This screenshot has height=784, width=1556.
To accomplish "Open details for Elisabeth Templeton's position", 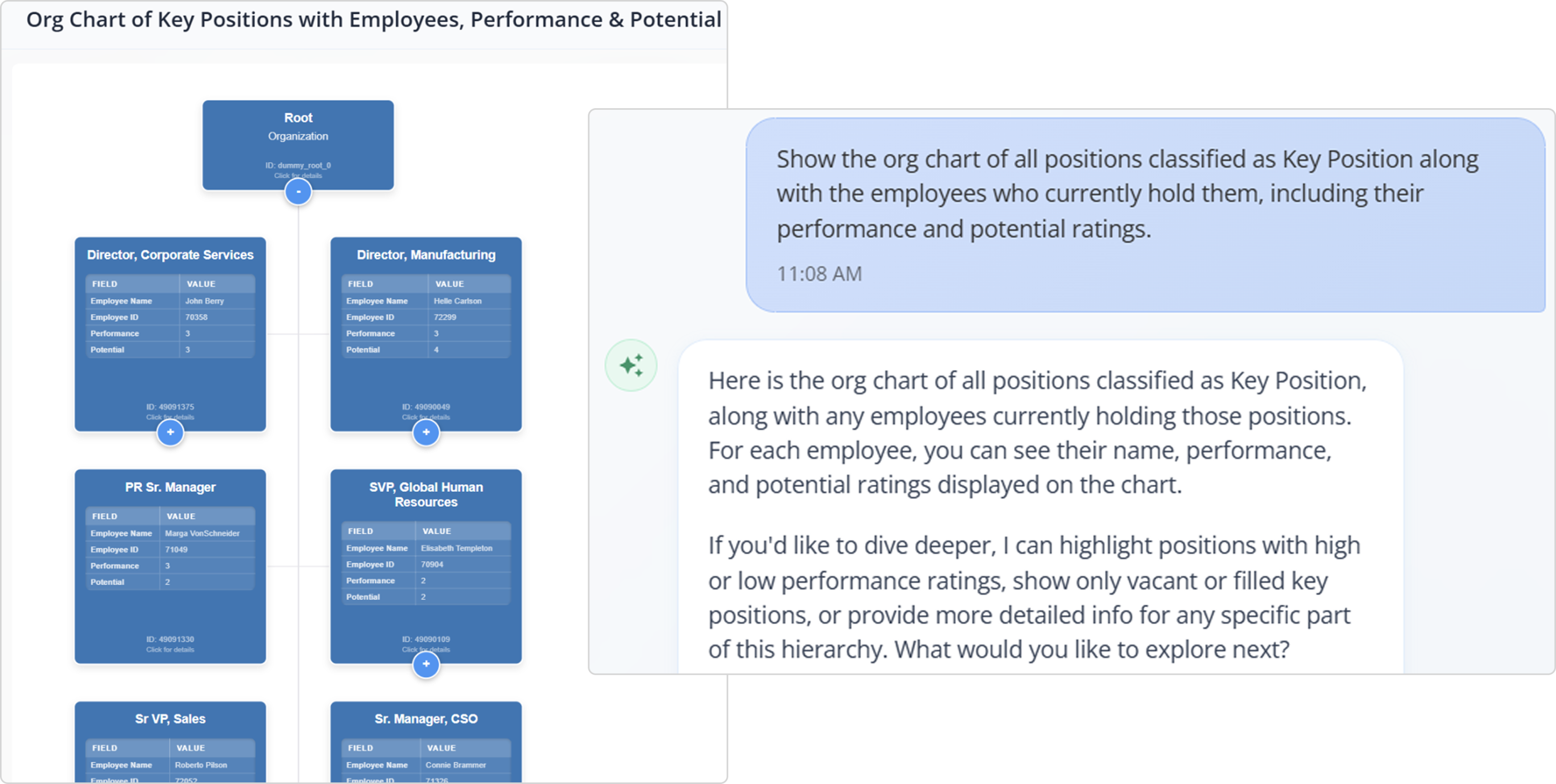I will (x=426, y=649).
